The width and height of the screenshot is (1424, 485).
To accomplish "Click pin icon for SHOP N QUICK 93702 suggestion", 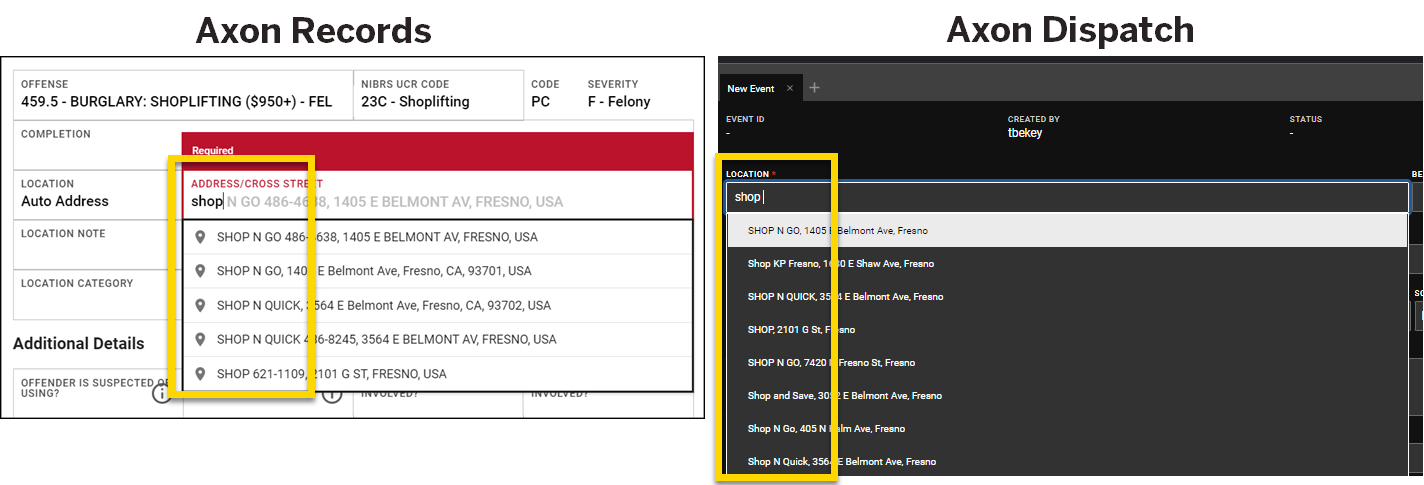I will [200, 306].
